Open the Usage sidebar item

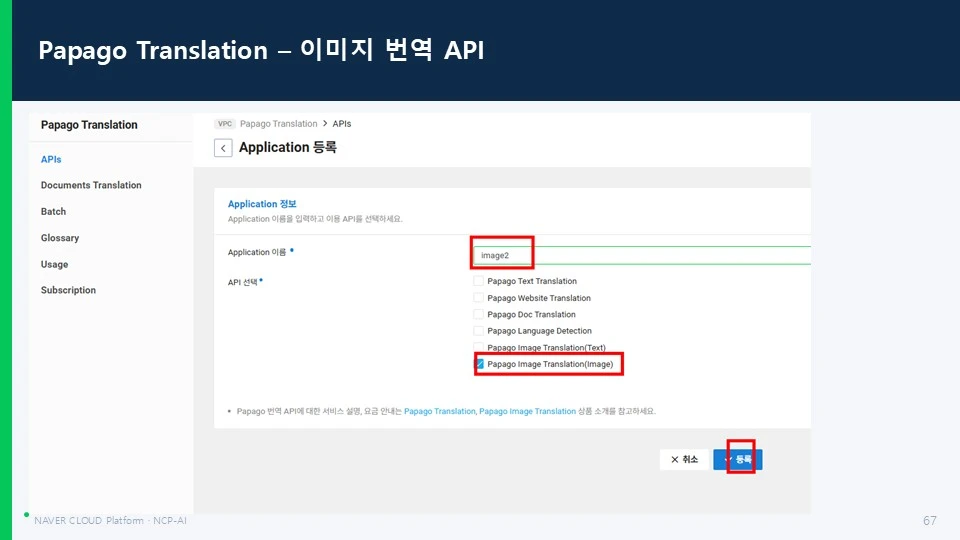[x=54, y=264]
